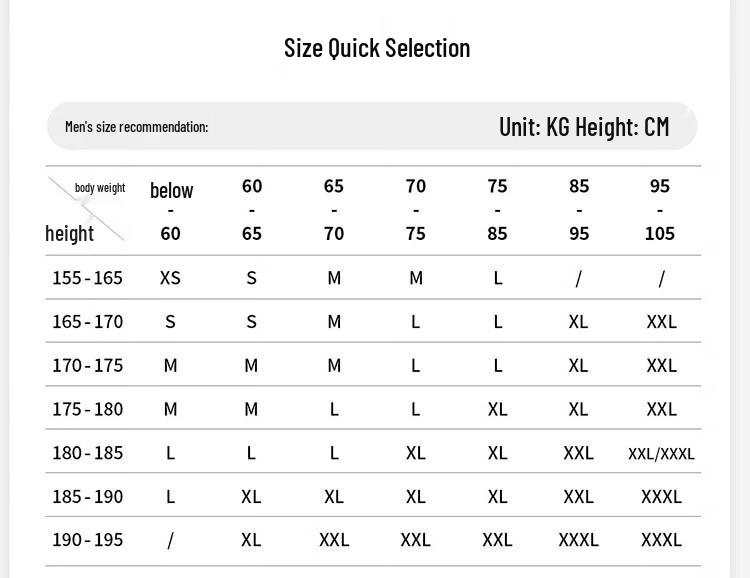Click the 170-175 height row label
Viewport: 750px width, 578px height.
[x=88, y=366]
